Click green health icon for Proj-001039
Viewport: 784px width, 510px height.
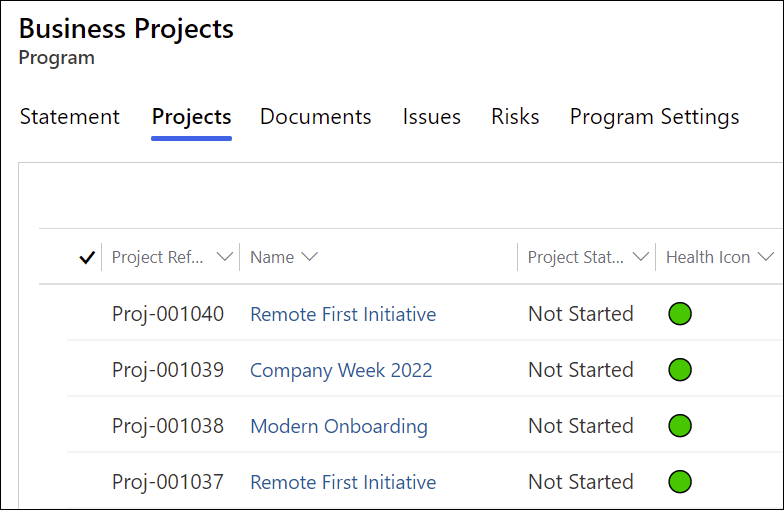point(680,370)
